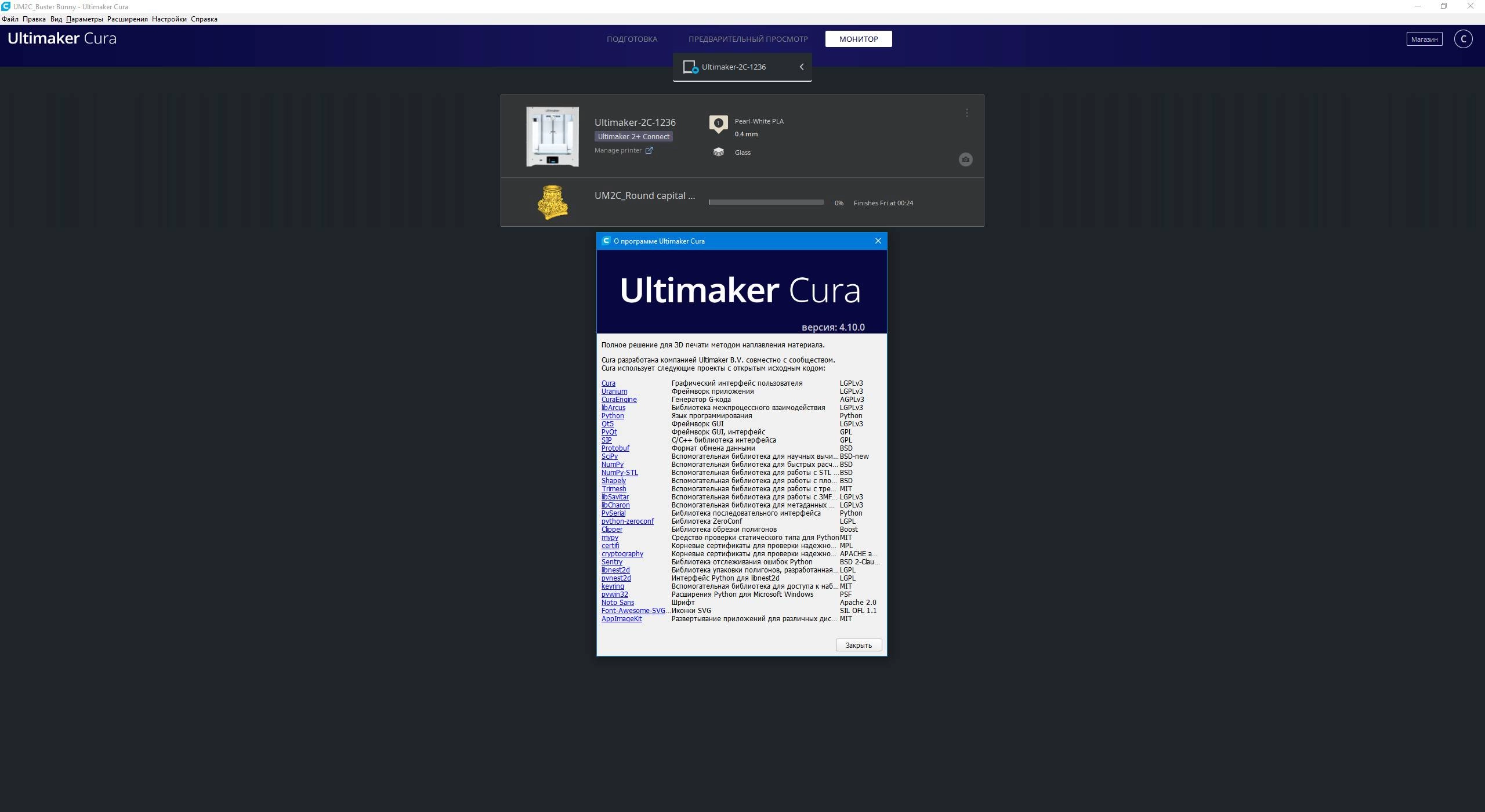Screen dimensions: 1485x812
Task: Click the Pearl-White PLA material label
Action: [759, 121]
